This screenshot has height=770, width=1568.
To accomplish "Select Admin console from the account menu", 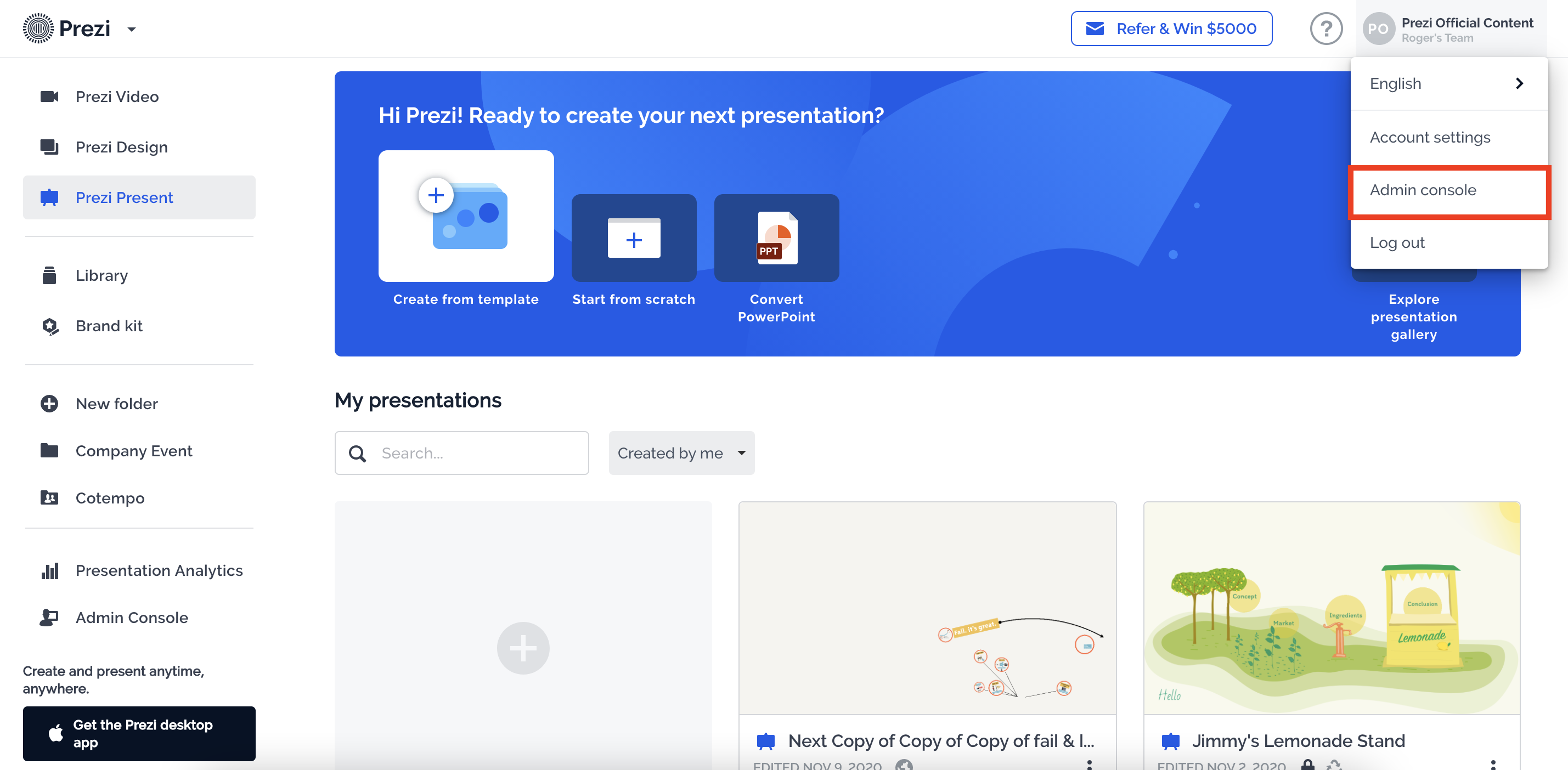I will coord(1423,190).
